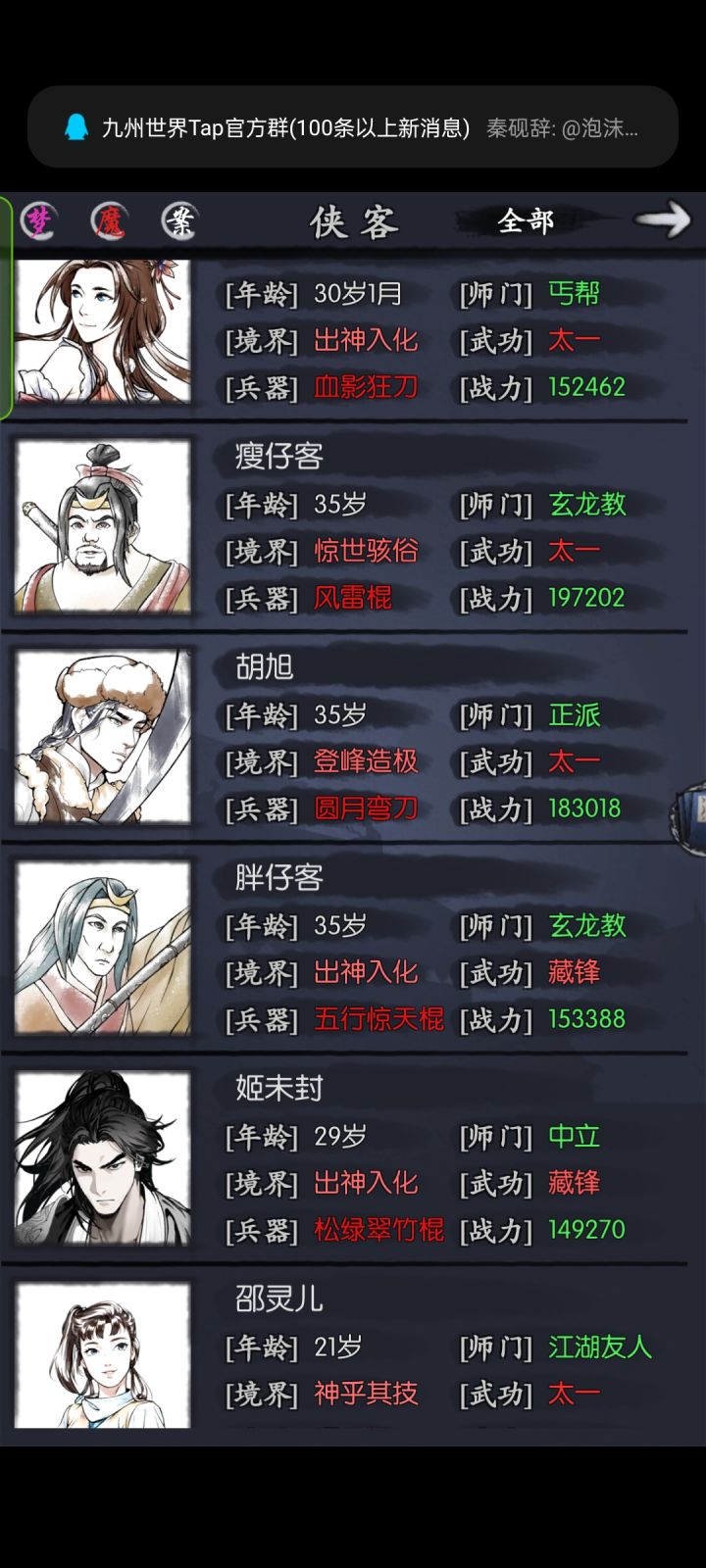Tap the QQ penguin notification icon
Image resolution: width=706 pixels, height=1568 pixels.
76,127
